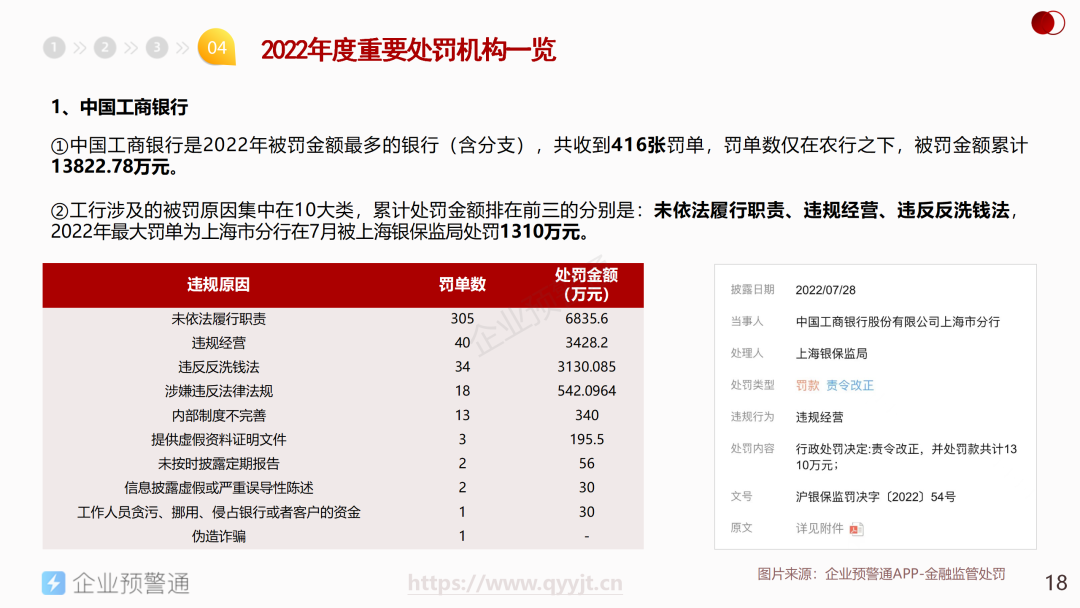Click the blue 责令改正 tag

click(850, 385)
